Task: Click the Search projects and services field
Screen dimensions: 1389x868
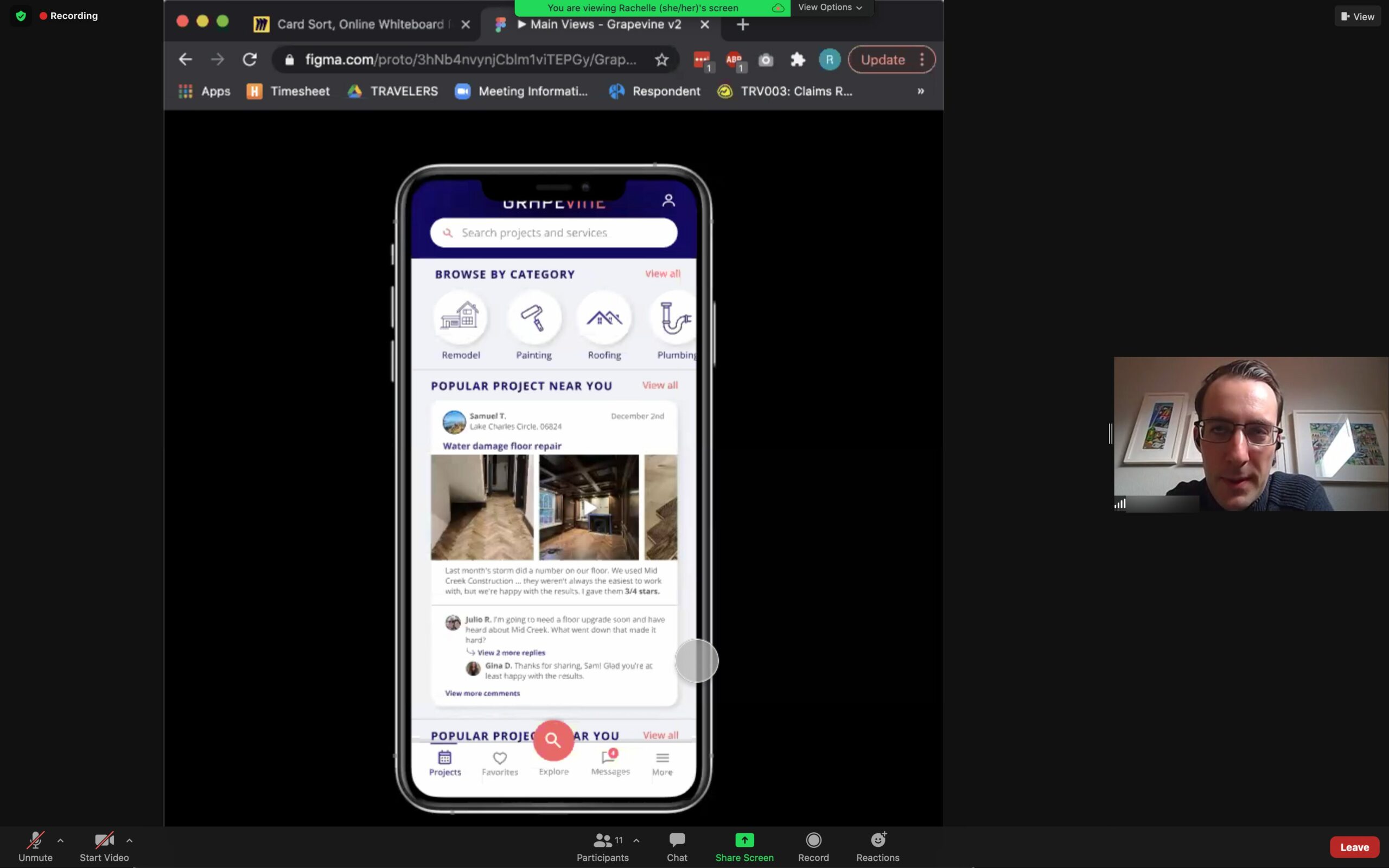Action: [553, 233]
